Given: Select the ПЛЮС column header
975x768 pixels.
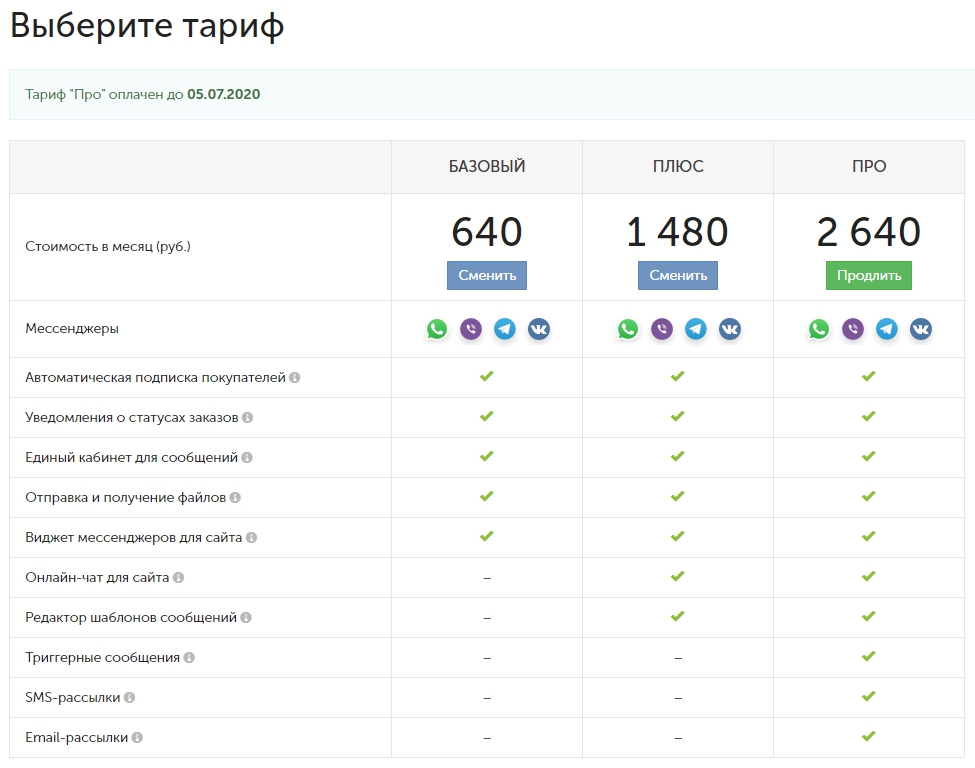Looking at the screenshot, I should click(x=677, y=167).
